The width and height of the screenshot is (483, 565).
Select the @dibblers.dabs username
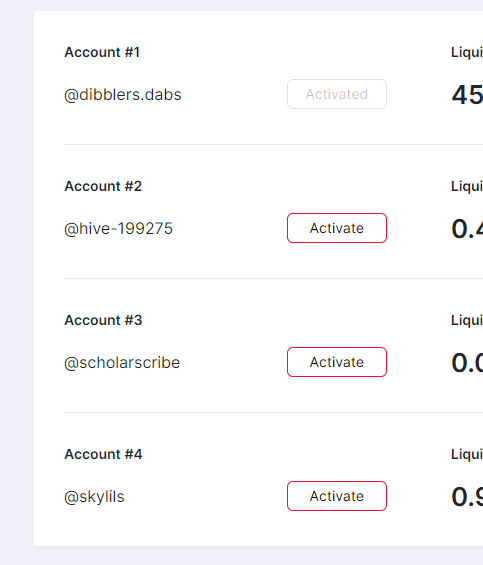[x=123, y=95]
